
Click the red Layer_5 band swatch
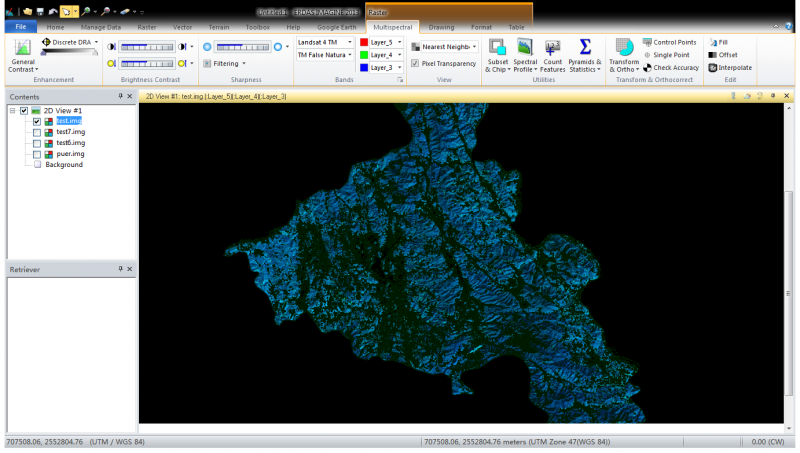(x=364, y=43)
